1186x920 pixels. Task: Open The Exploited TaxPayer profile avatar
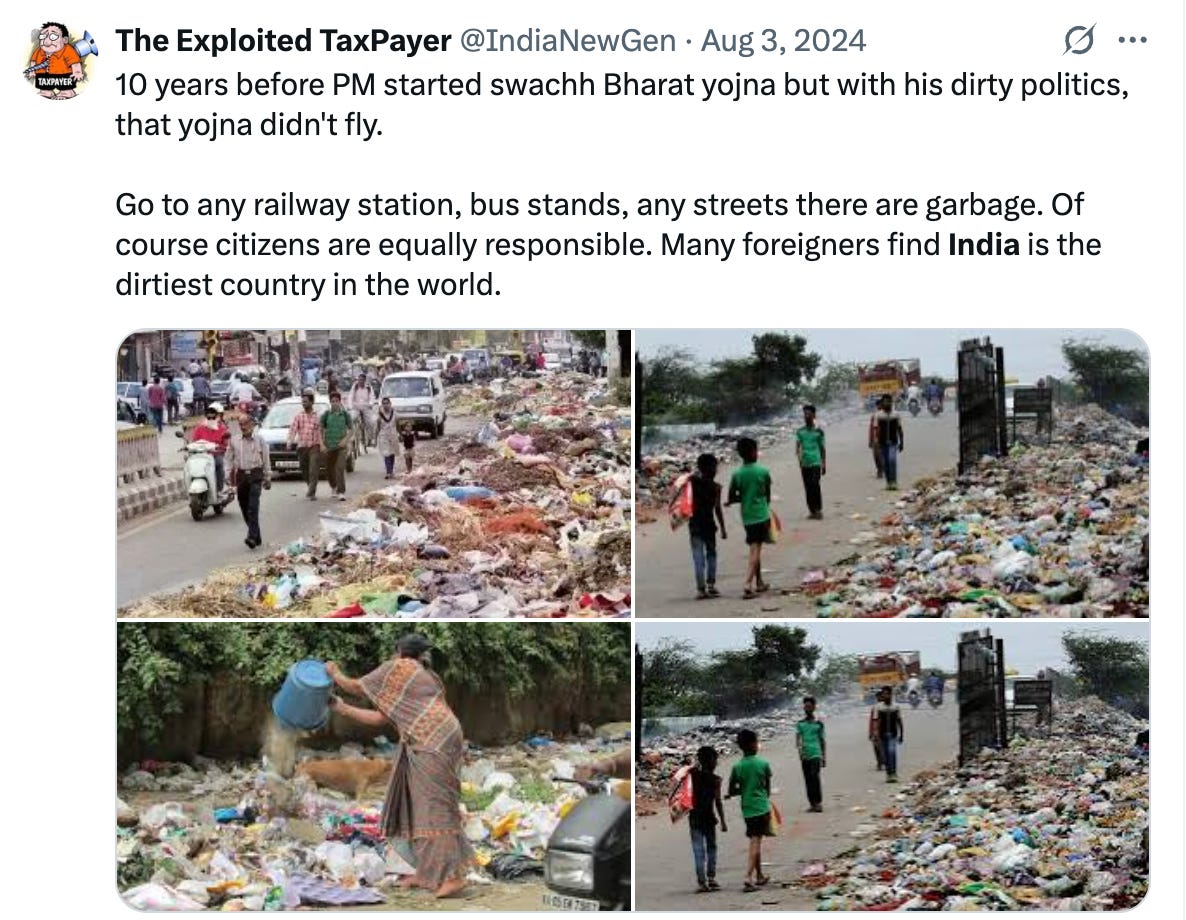[x=60, y=61]
